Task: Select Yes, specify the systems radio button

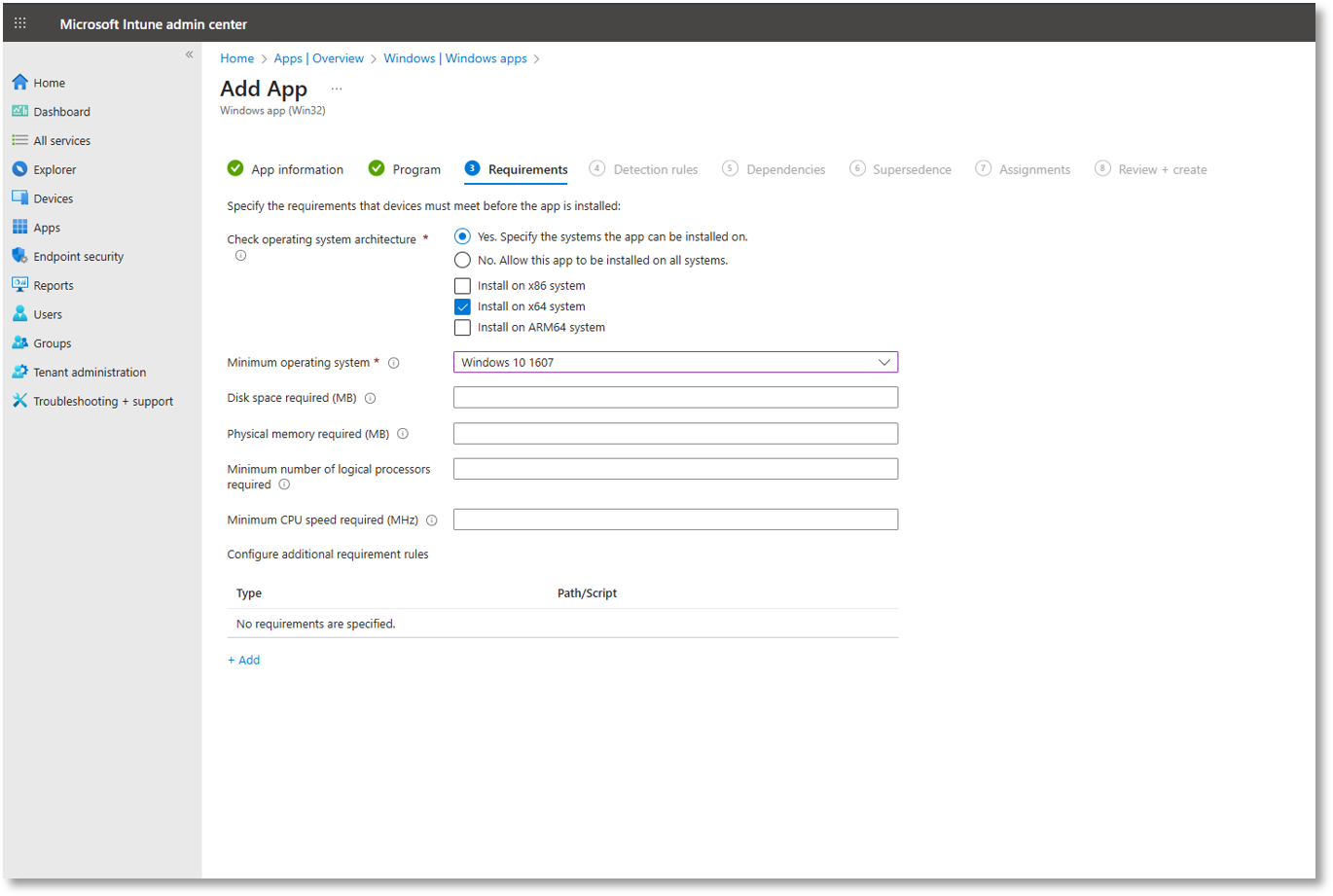Action: point(462,236)
